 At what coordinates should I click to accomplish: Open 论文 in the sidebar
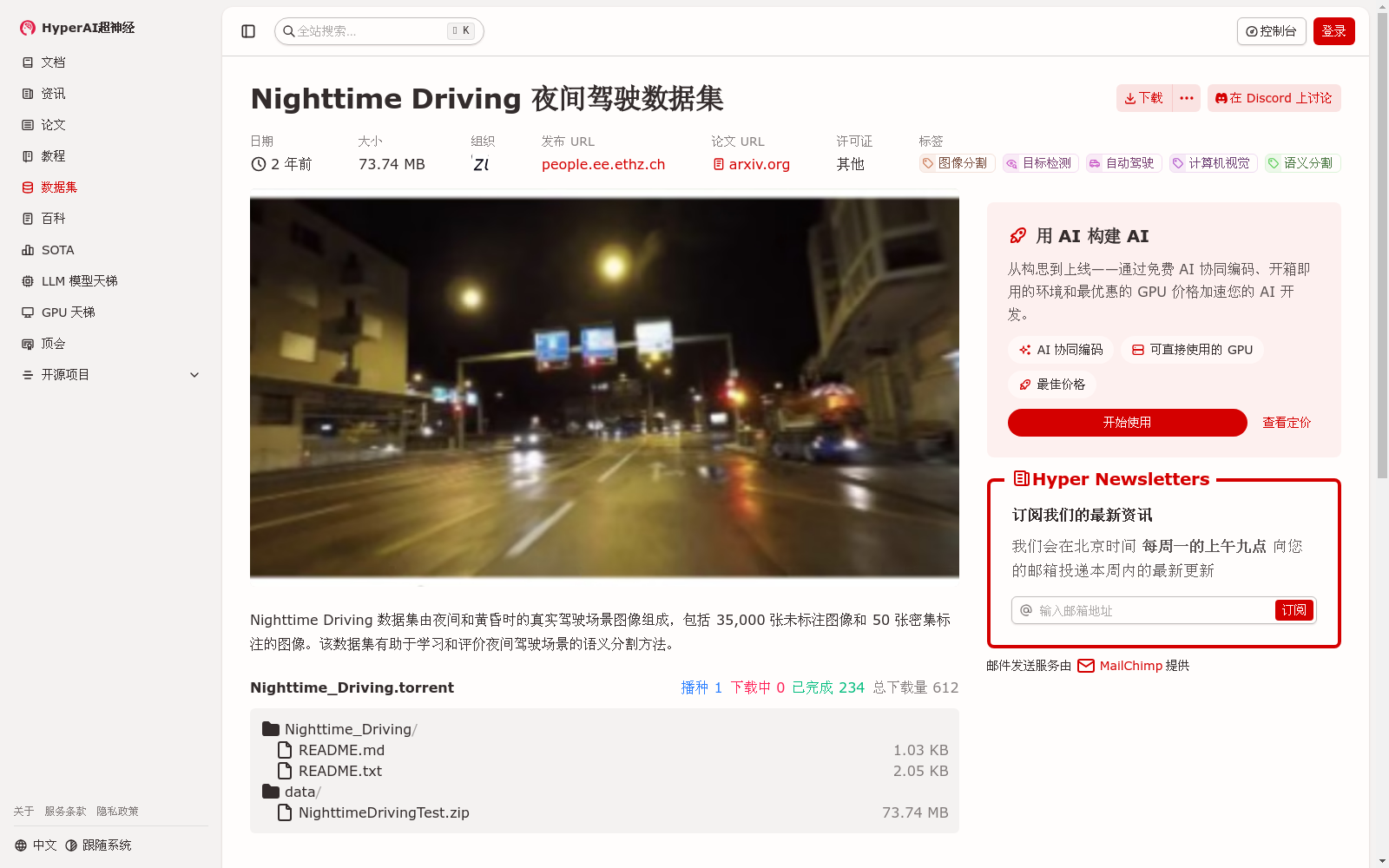[x=111, y=125]
